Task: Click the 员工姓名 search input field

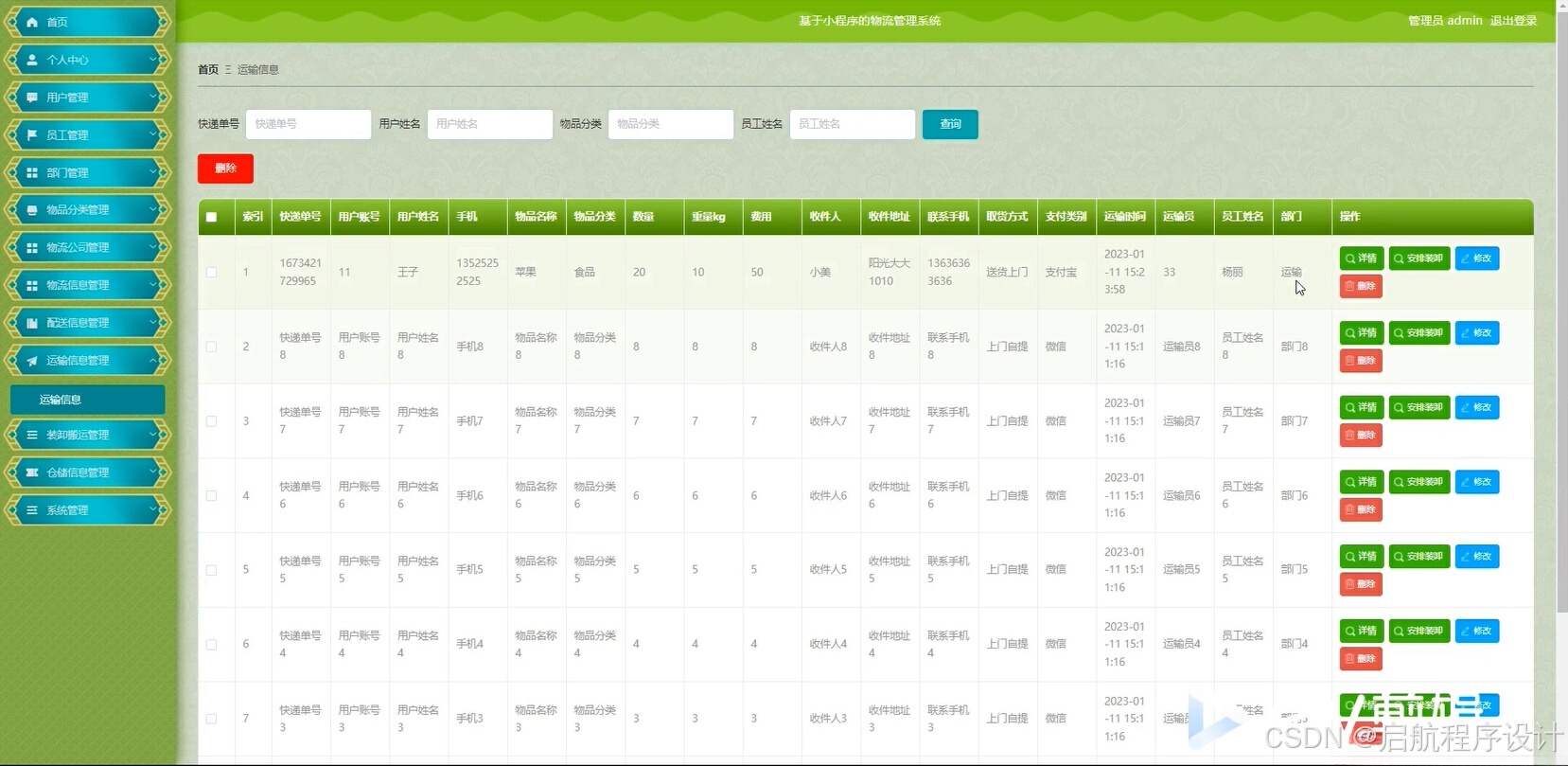Action: pos(853,124)
